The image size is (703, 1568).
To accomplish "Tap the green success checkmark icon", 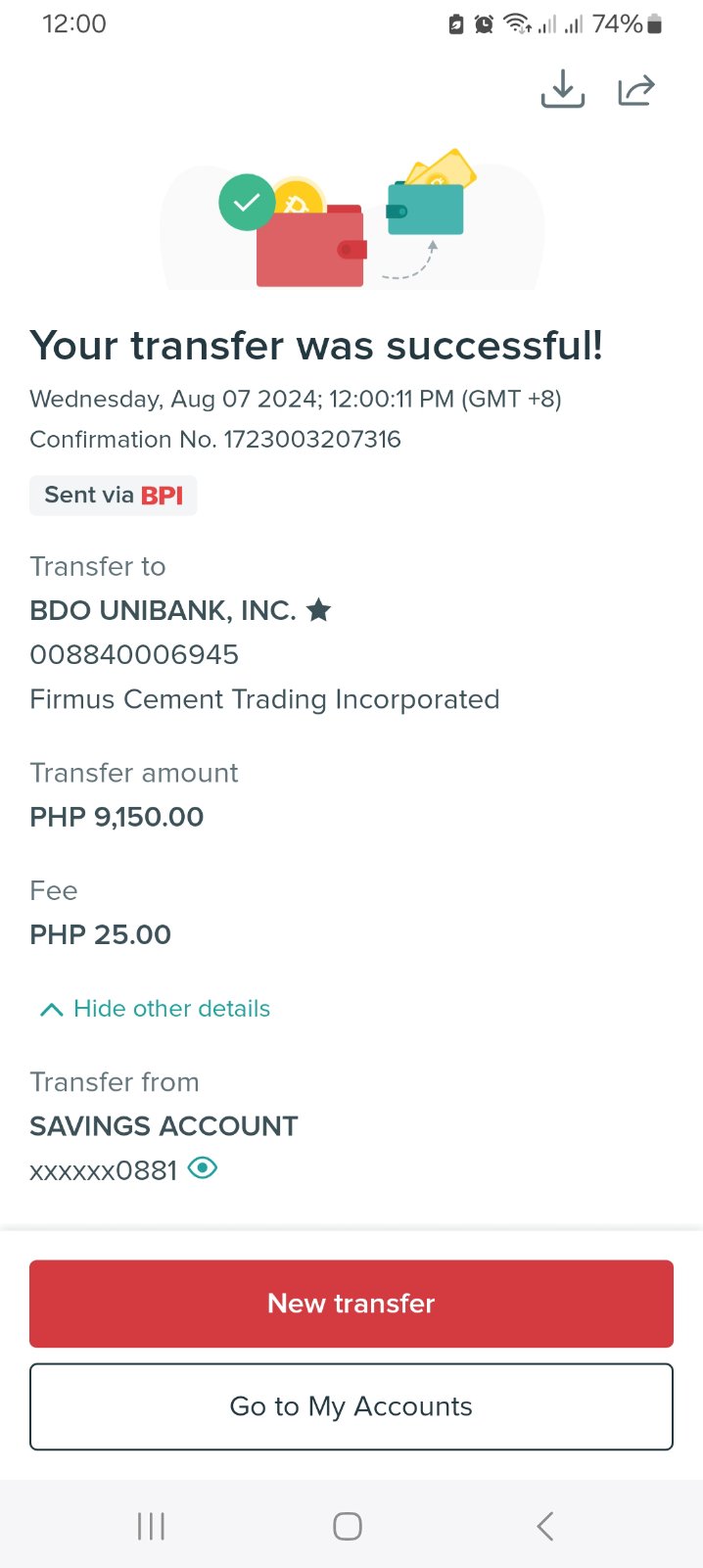I will pyautogui.click(x=247, y=202).
